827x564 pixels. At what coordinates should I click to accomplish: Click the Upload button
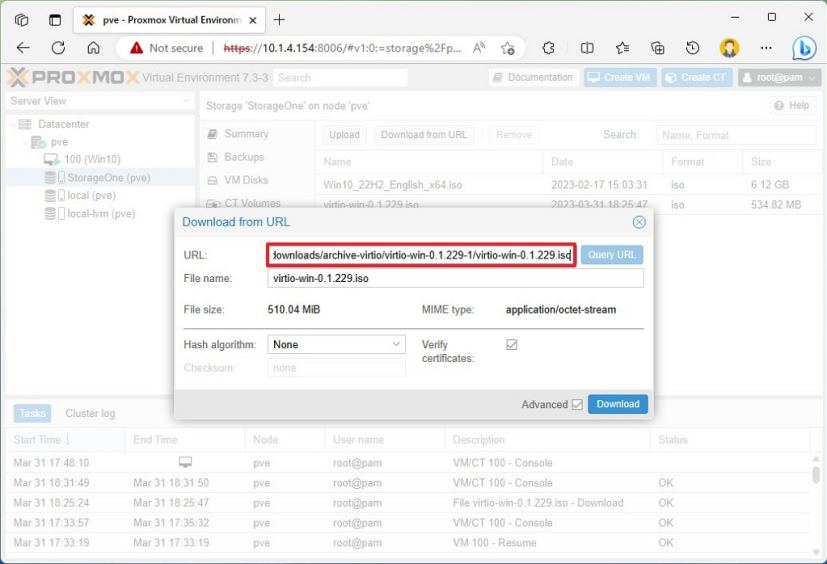[x=344, y=135]
